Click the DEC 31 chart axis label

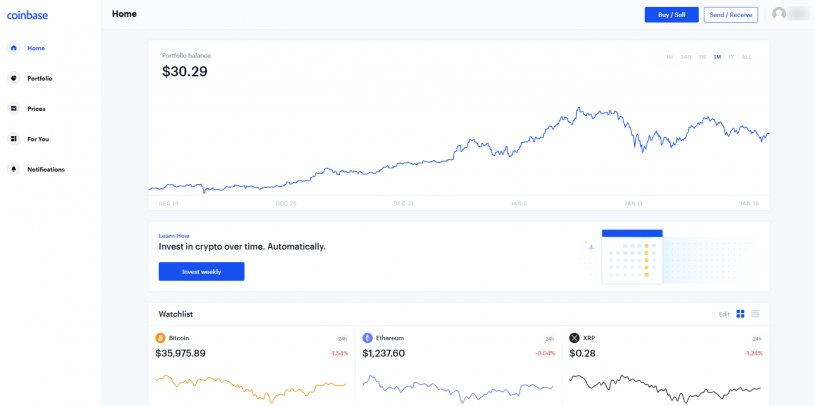pos(403,204)
